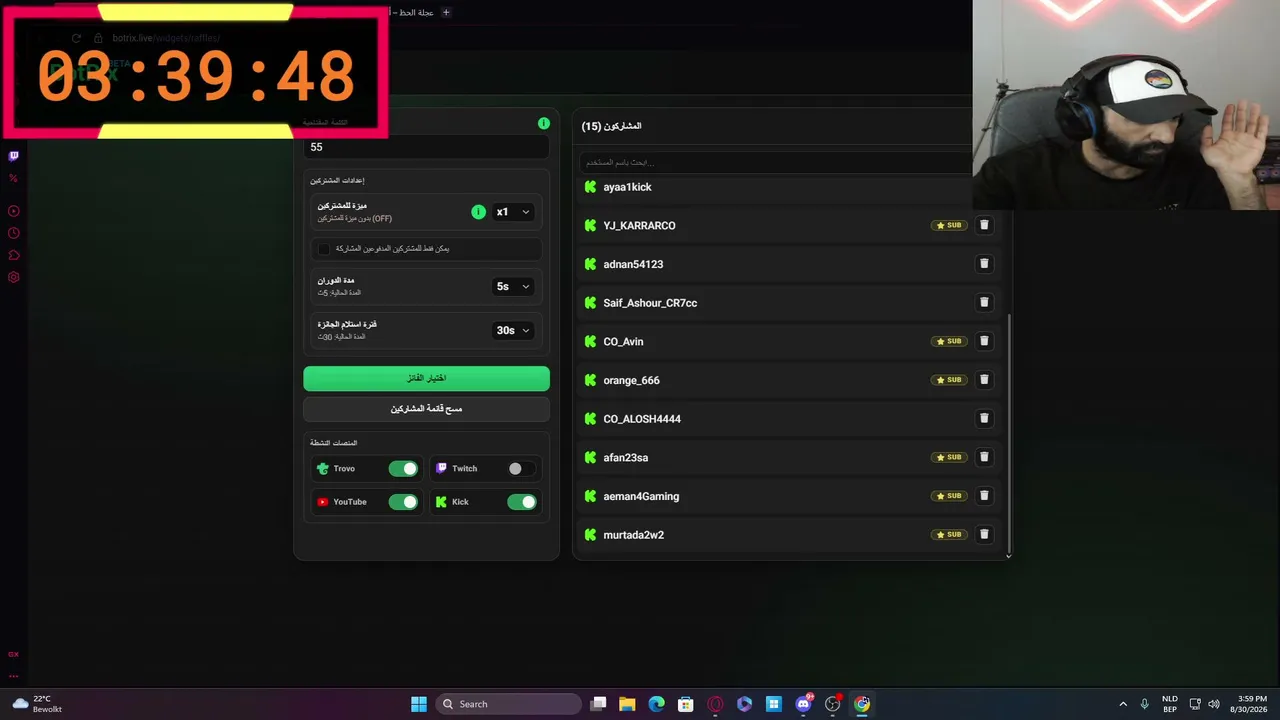Viewport: 1280px width, 720px height.
Task: Remove adnan54123 using its trash icon
Action: click(x=984, y=264)
